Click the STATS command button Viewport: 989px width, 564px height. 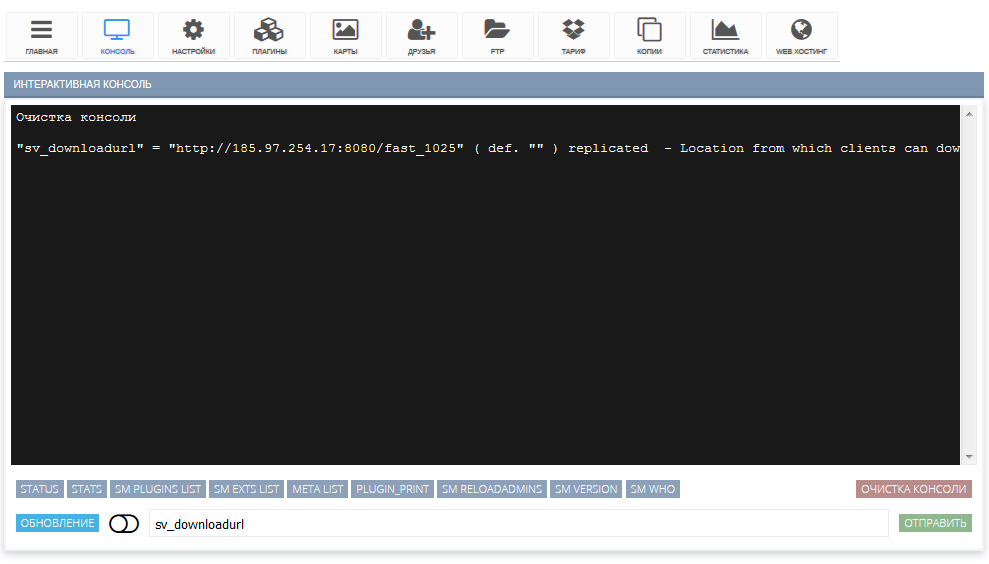(x=86, y=489)
